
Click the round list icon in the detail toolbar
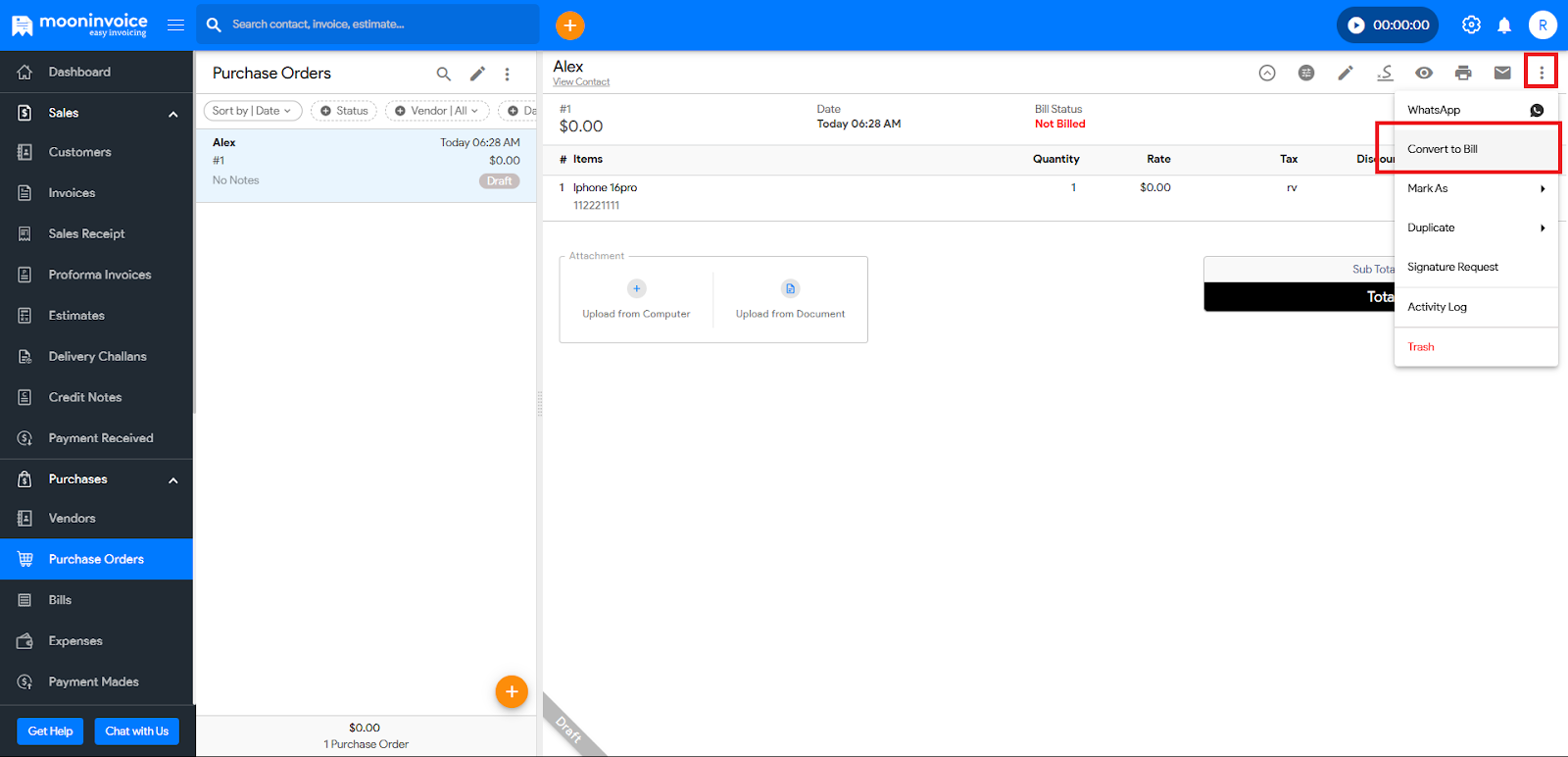click(1306, 73)
